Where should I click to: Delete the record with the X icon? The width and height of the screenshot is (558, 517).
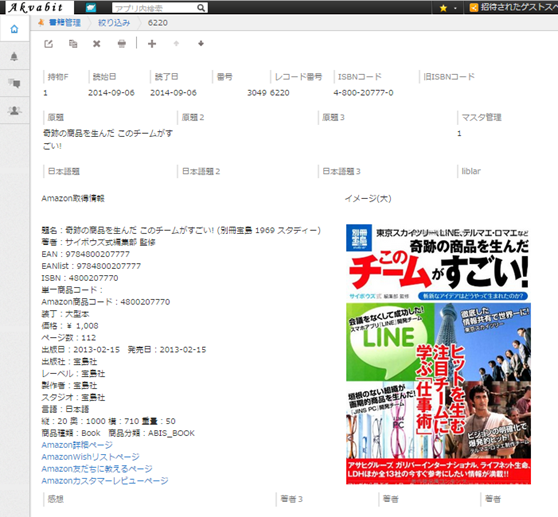pos(96,44)
